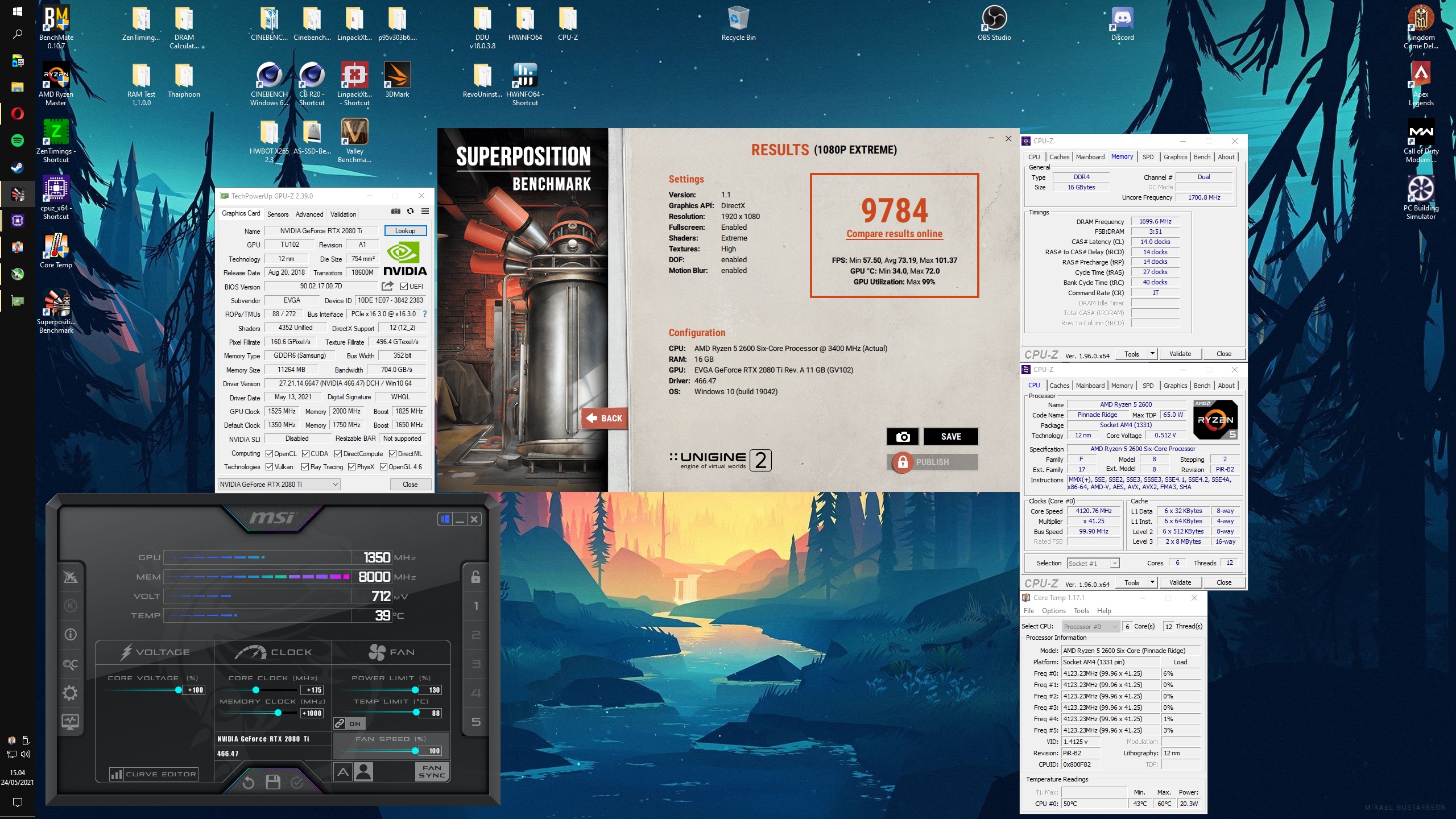The height and width of the screenshot is (819, 1456).
Task: Open the Windows search icon in taskbar
Action: (x=18, y=34)
